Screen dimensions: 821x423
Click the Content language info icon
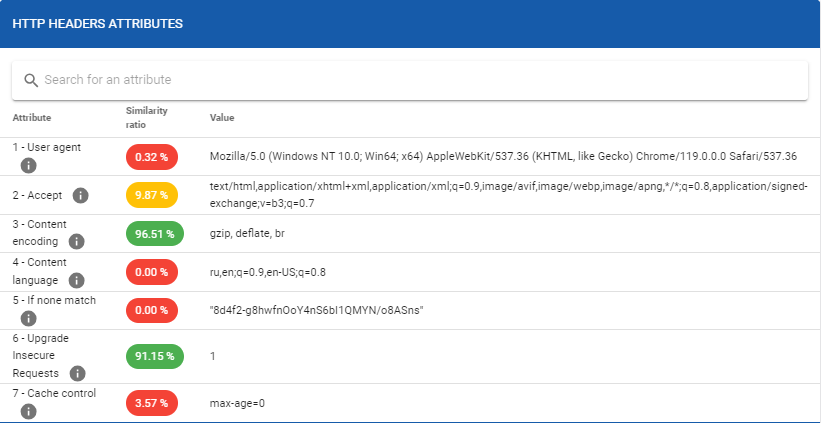[x=77, y=280]
